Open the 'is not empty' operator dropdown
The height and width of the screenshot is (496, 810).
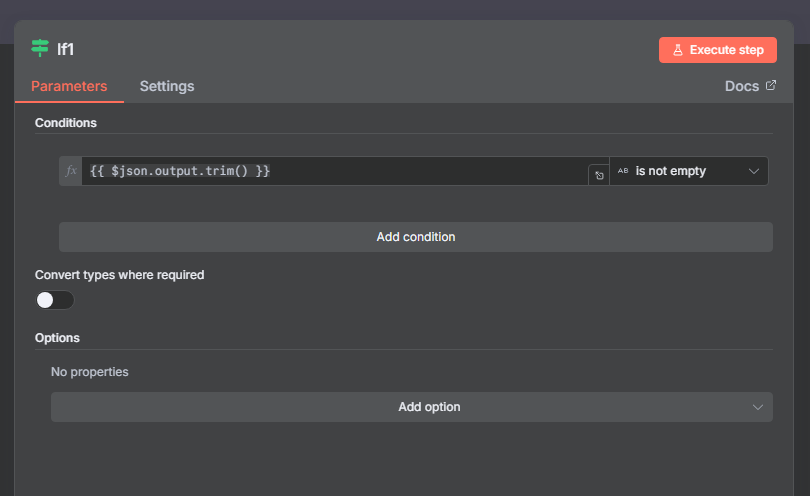(680, 171)
